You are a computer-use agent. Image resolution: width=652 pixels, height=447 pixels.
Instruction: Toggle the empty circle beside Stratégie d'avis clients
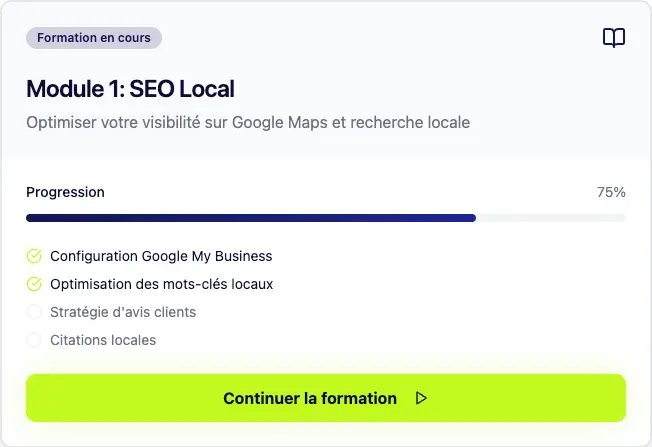coord(34,312)
